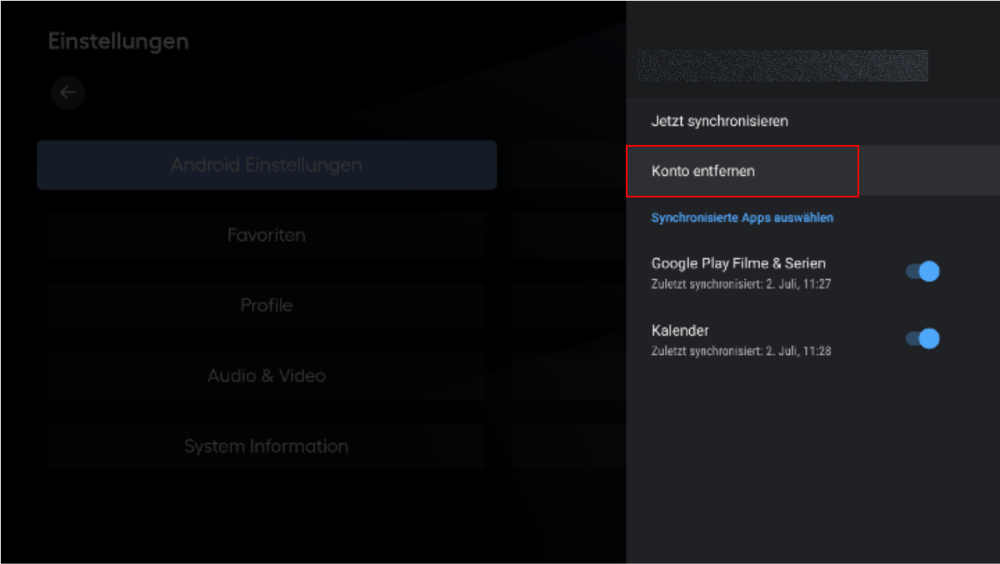Toggle Google Play Filme & Serien sync switch
This screenshot has width=1000, height=564.
922,272
